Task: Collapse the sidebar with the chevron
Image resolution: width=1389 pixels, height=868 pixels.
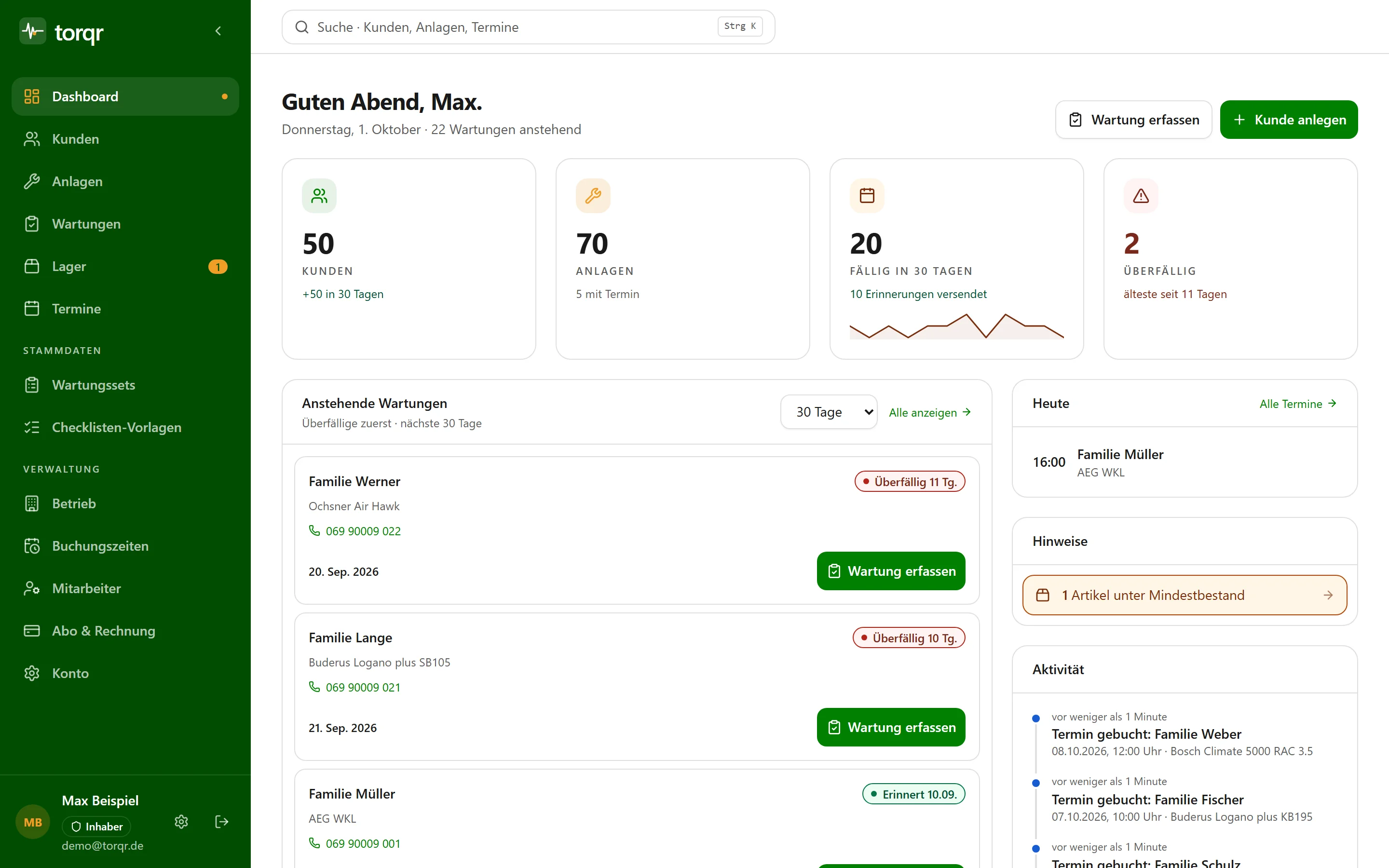Action: point(218,31)
